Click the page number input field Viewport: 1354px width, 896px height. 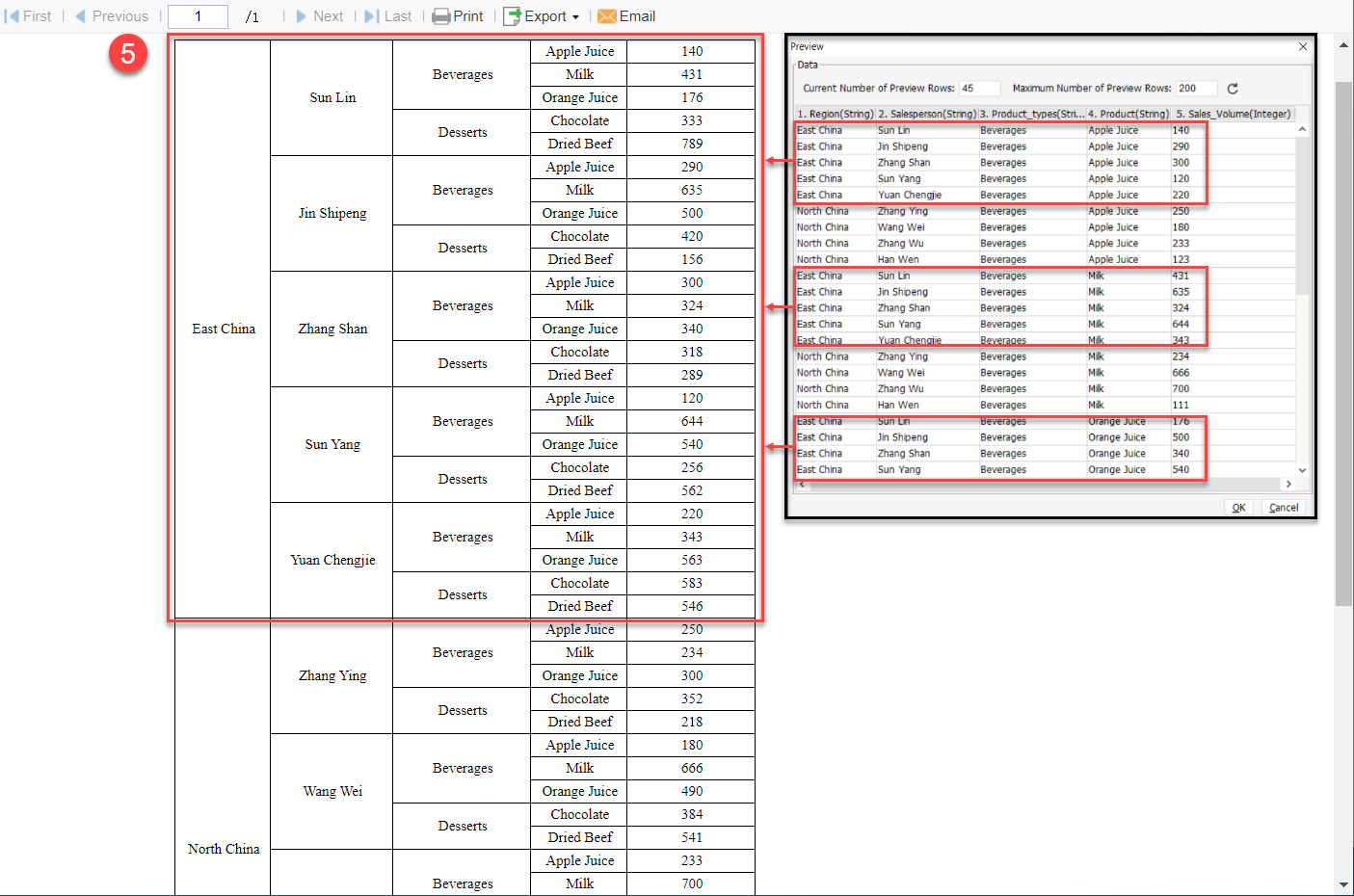[x=198, y=16]
